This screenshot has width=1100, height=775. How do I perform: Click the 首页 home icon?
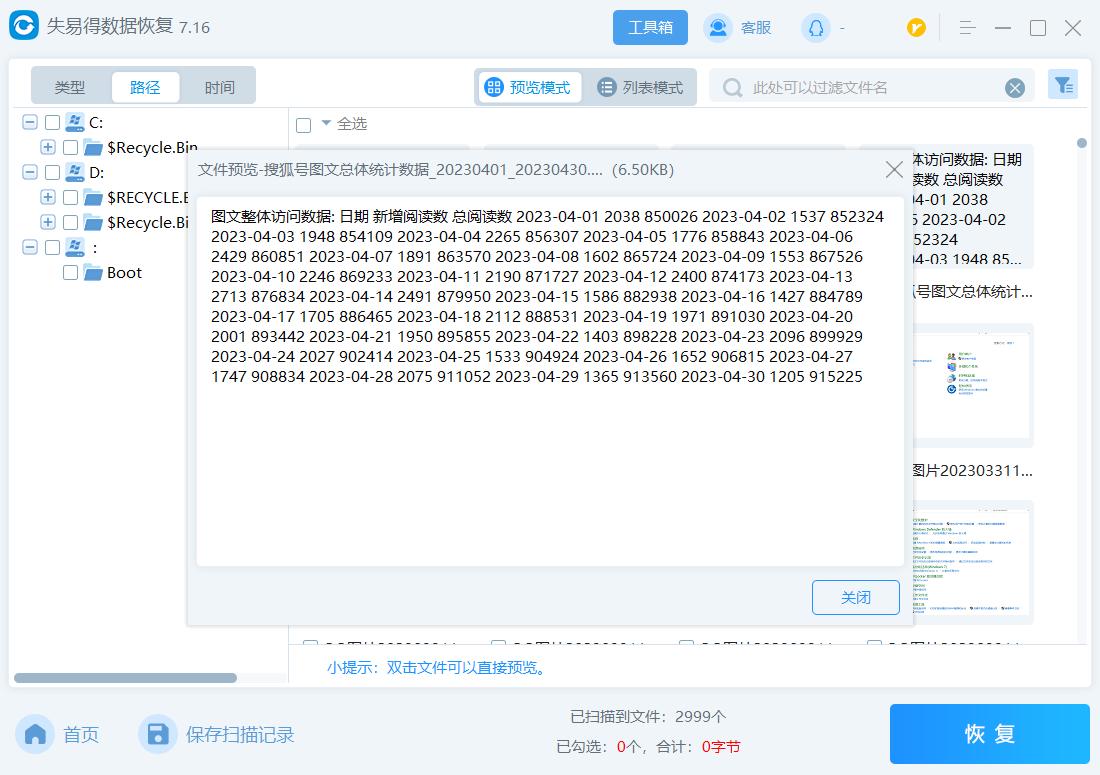tap(35, 733)
